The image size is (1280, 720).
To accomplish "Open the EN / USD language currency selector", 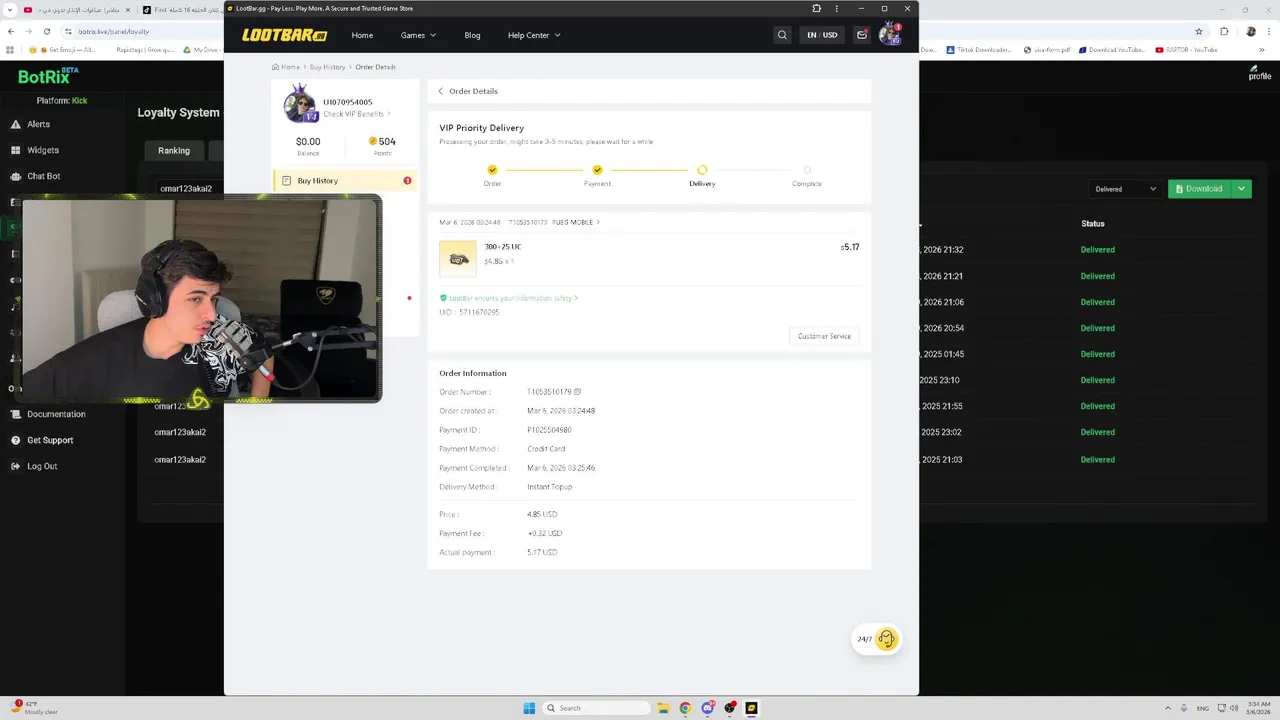I will tap(822, 35).
